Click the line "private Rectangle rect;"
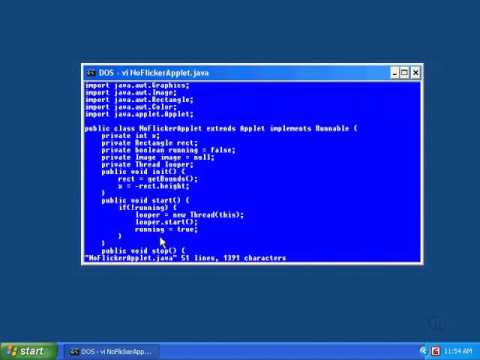 [149, 143]
